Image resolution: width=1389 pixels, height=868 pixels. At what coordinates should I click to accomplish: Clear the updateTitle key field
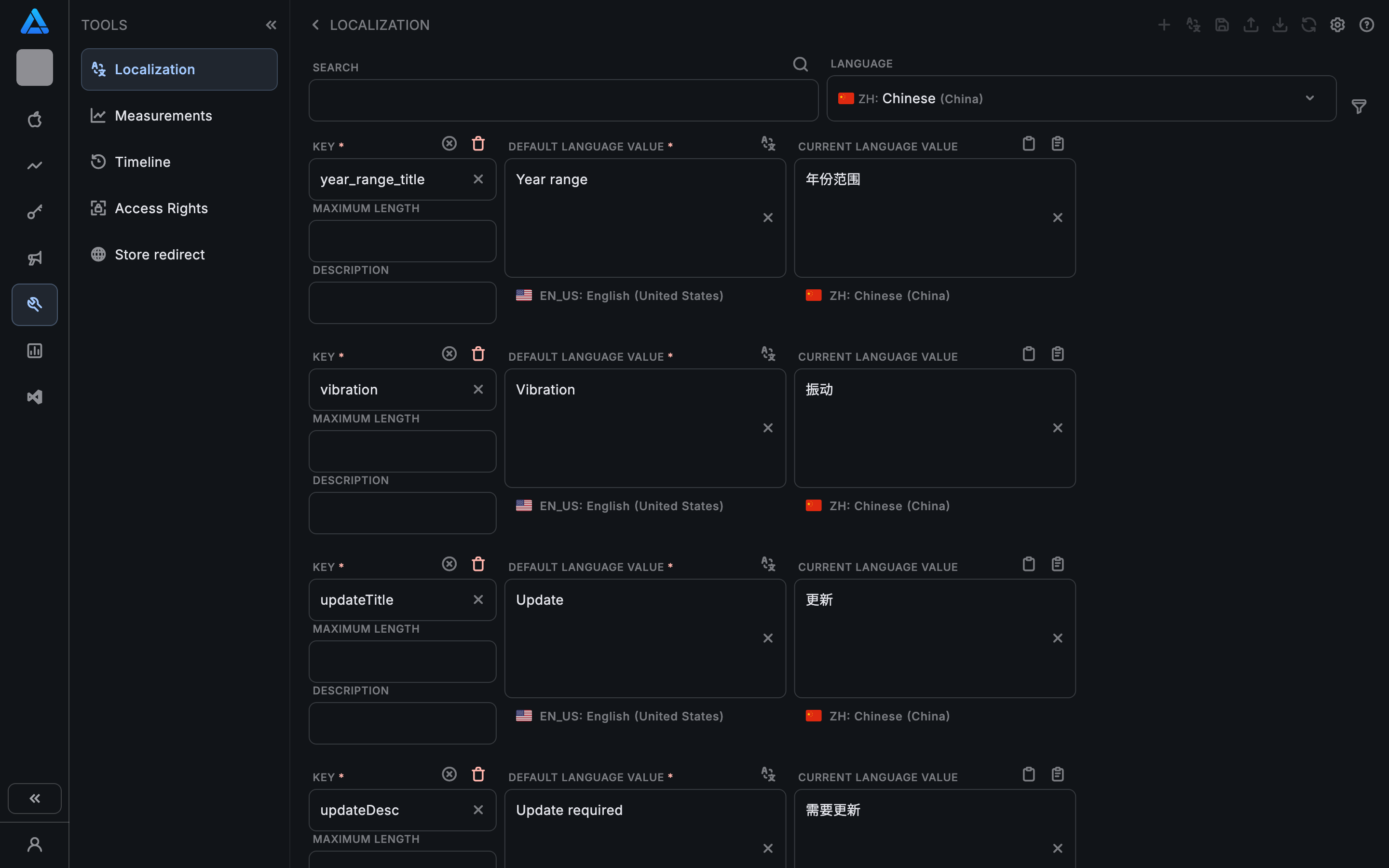coord(478,599)
